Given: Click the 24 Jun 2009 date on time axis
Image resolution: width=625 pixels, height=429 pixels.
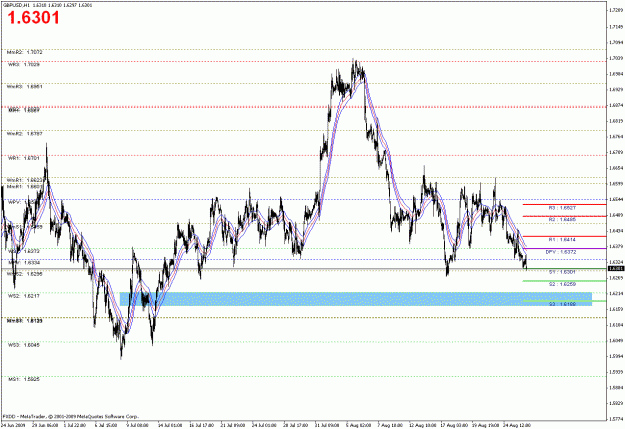Looking at the screenshot, I should [x=13, y=425].
